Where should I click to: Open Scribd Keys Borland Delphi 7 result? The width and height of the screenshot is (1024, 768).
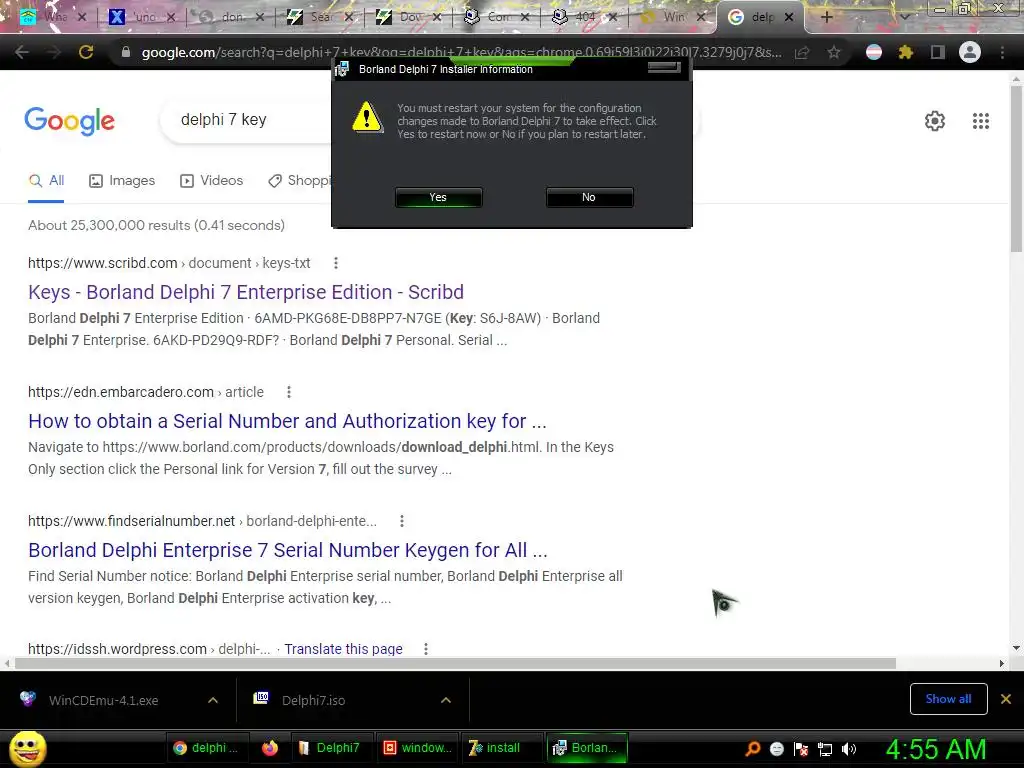(246, 292)
